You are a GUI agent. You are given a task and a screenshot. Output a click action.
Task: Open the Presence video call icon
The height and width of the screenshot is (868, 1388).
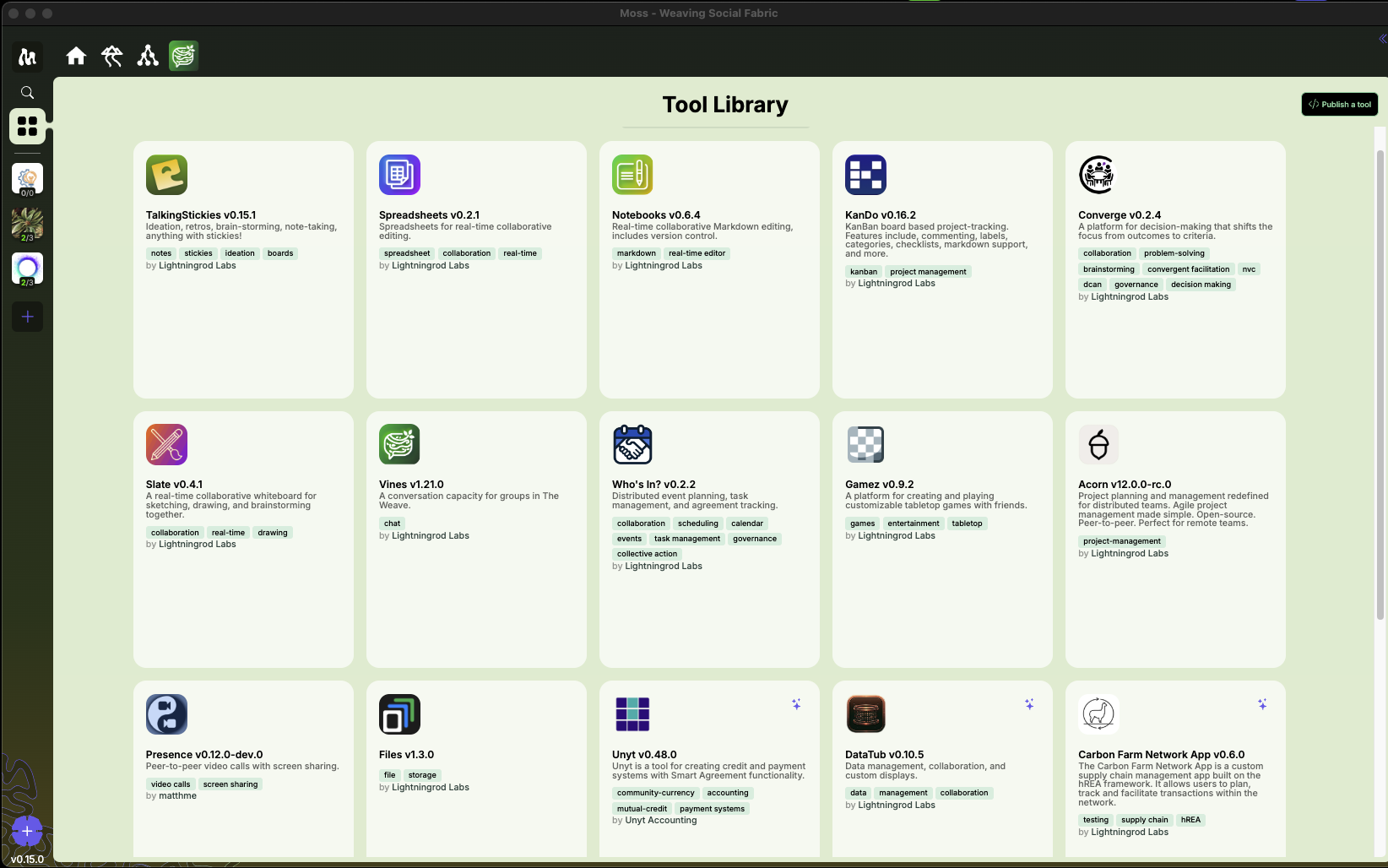[166, 714]
